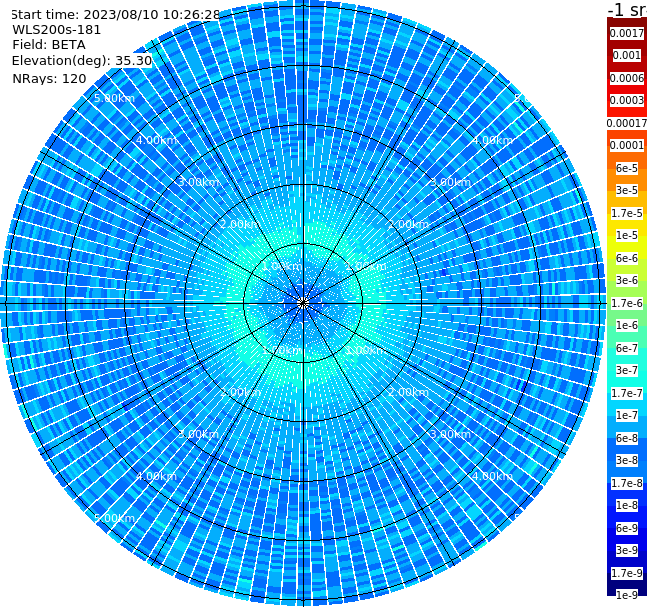Click the 6e-7 colorbar label

(x=627, y=348)
